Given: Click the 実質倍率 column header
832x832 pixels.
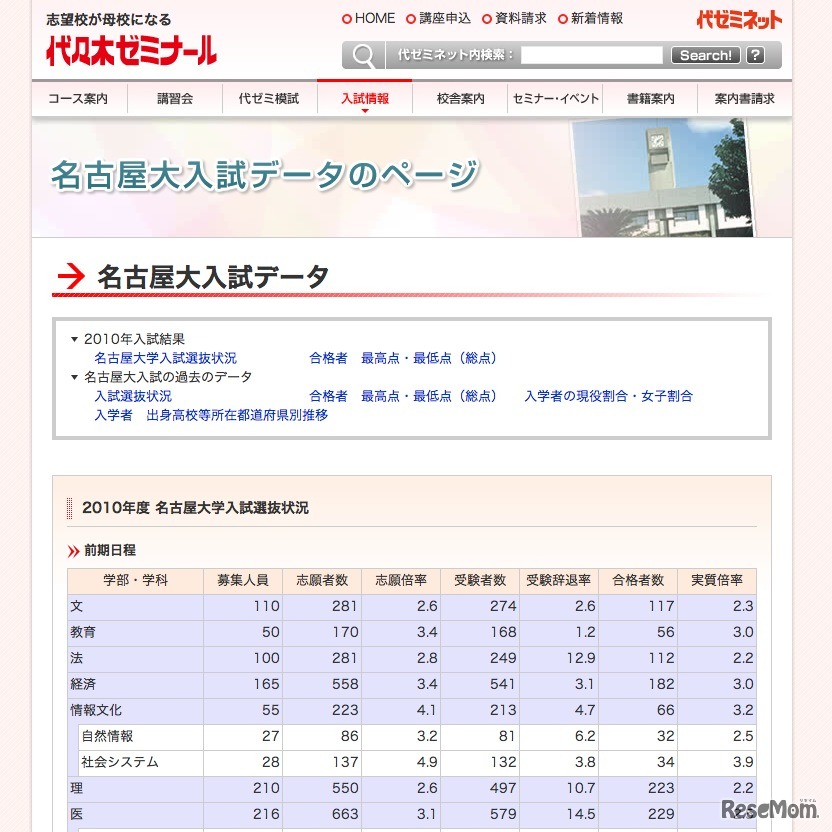Looking at the screenshot, I should tap(717, 580).
